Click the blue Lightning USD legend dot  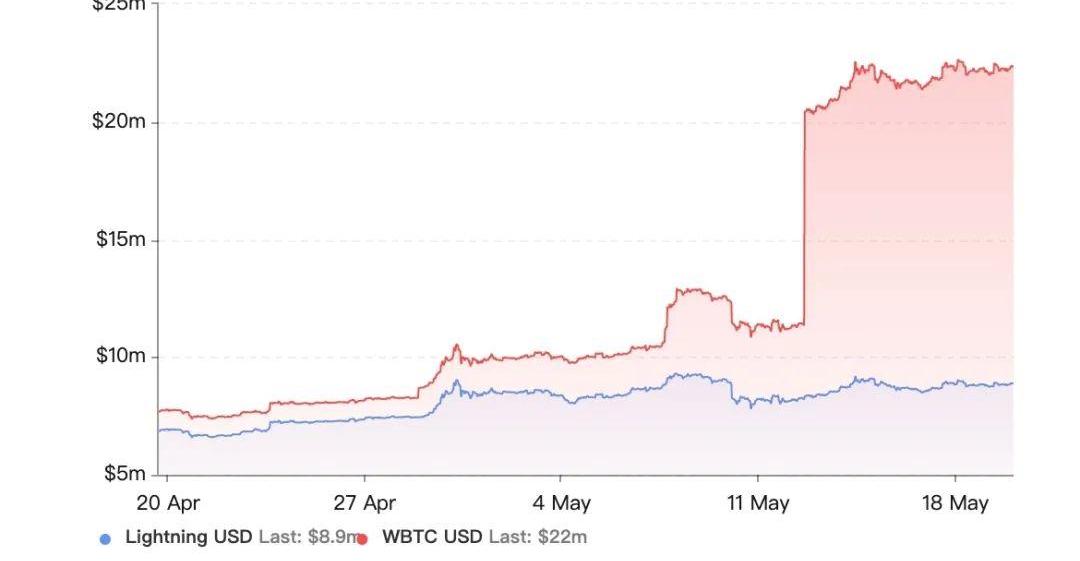coord(105,539)
